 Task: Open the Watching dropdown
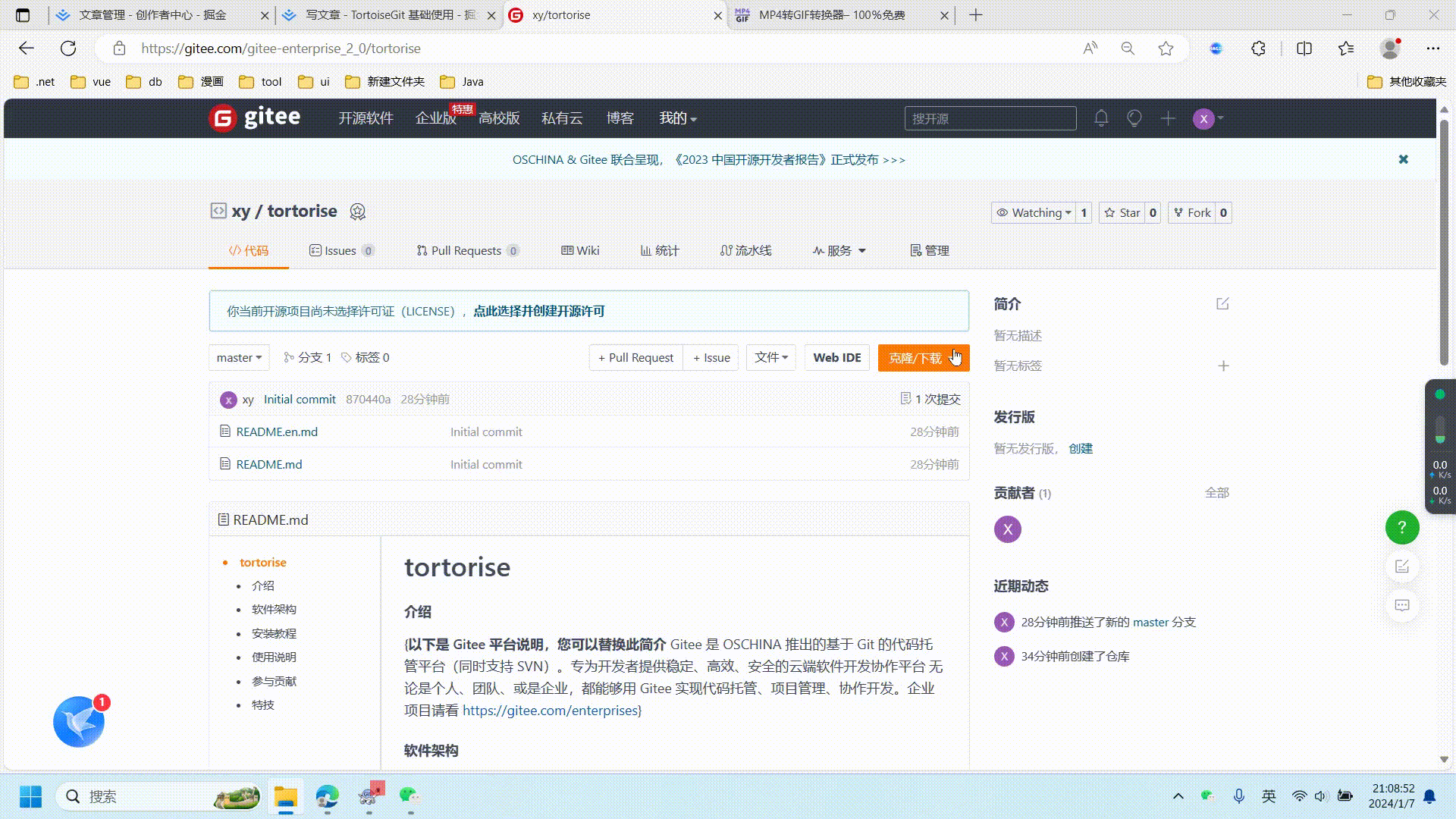tap(1034, 213)
